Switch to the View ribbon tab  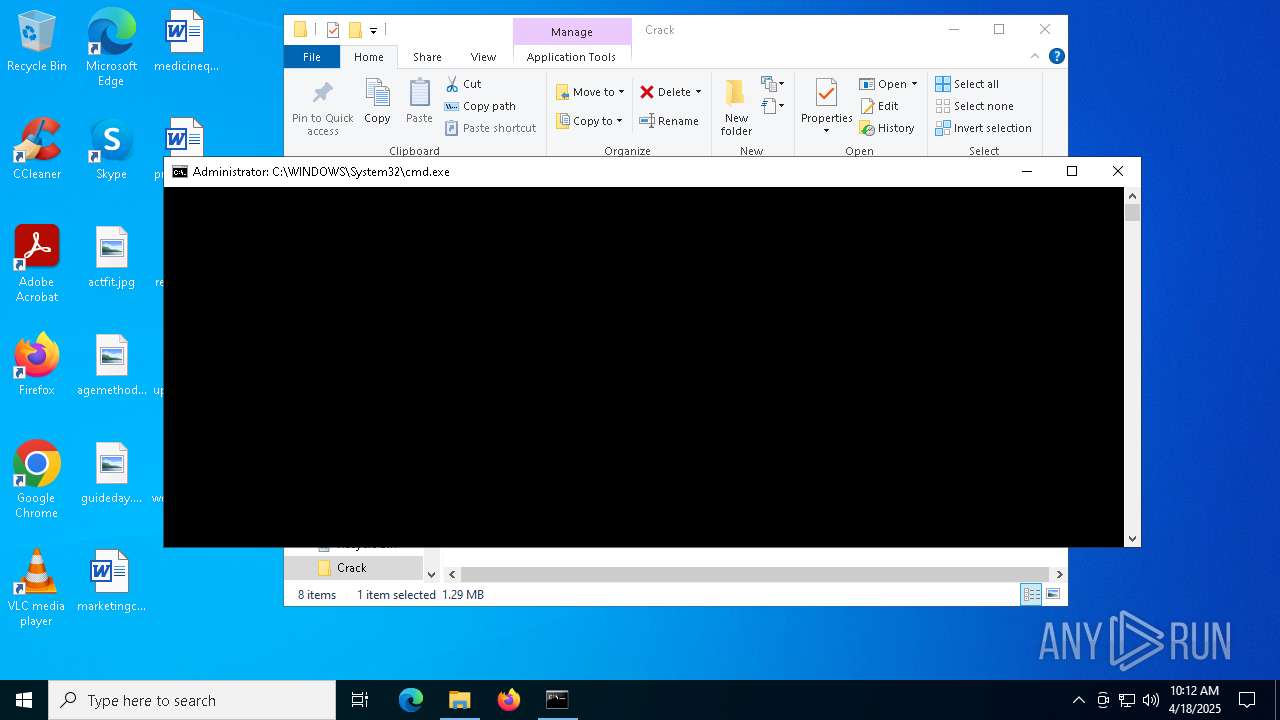point(483,57)
